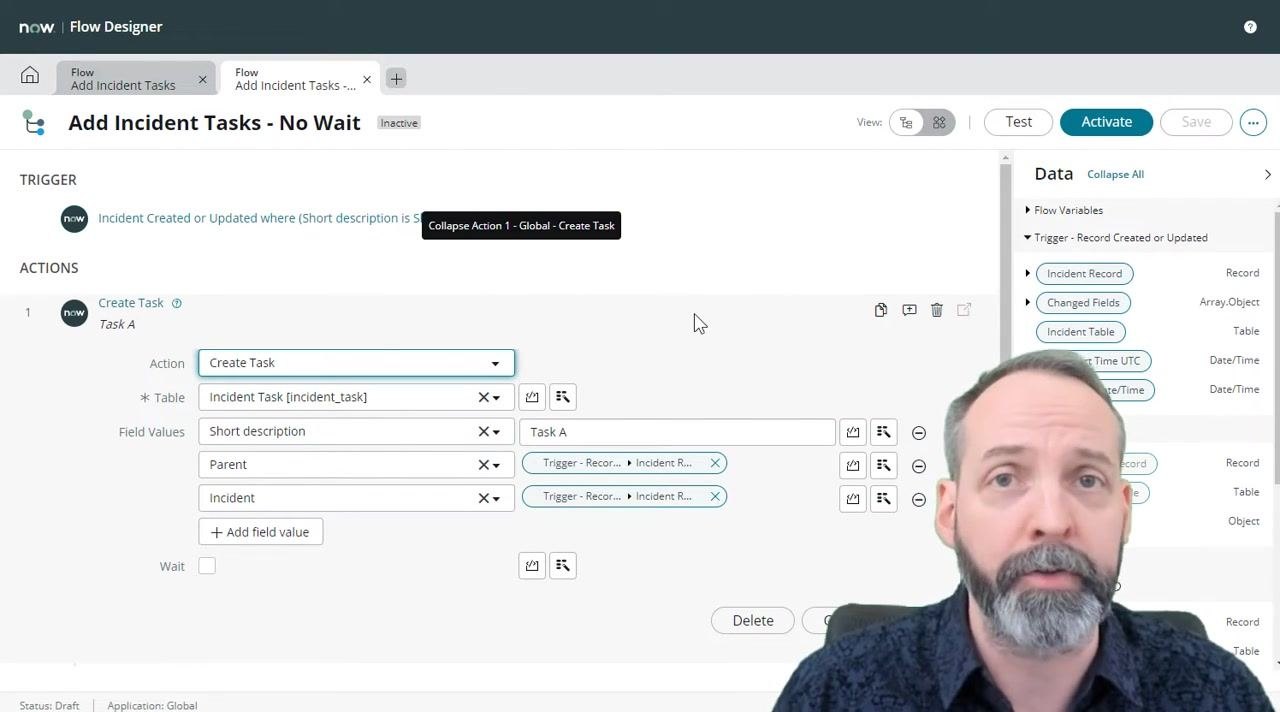The width and height of the screenshot is (1280, 712).
Task: Open data pill picker for Parent value
Action: [884, 465]
